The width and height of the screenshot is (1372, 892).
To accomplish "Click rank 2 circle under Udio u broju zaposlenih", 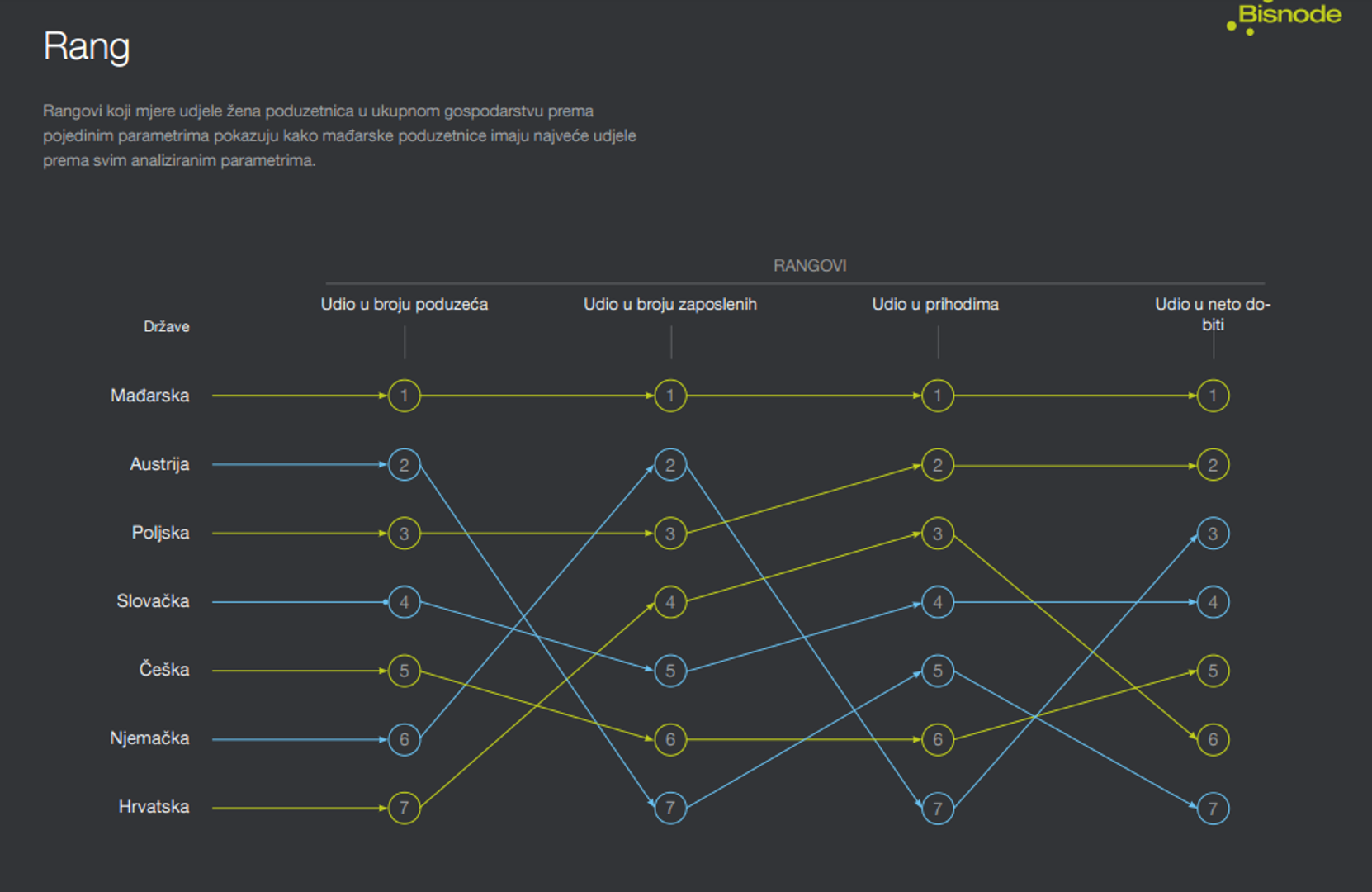I will click(x=670, y=465).
